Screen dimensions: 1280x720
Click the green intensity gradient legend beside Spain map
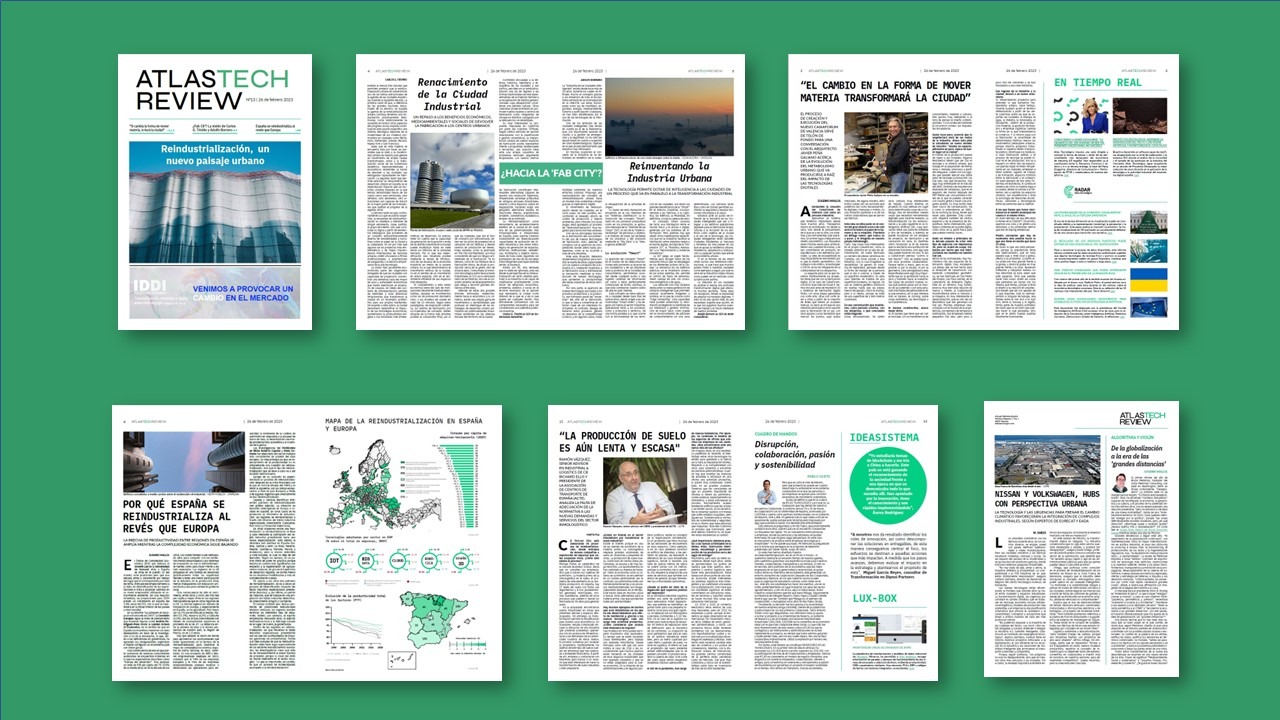[x=467, y=644]
